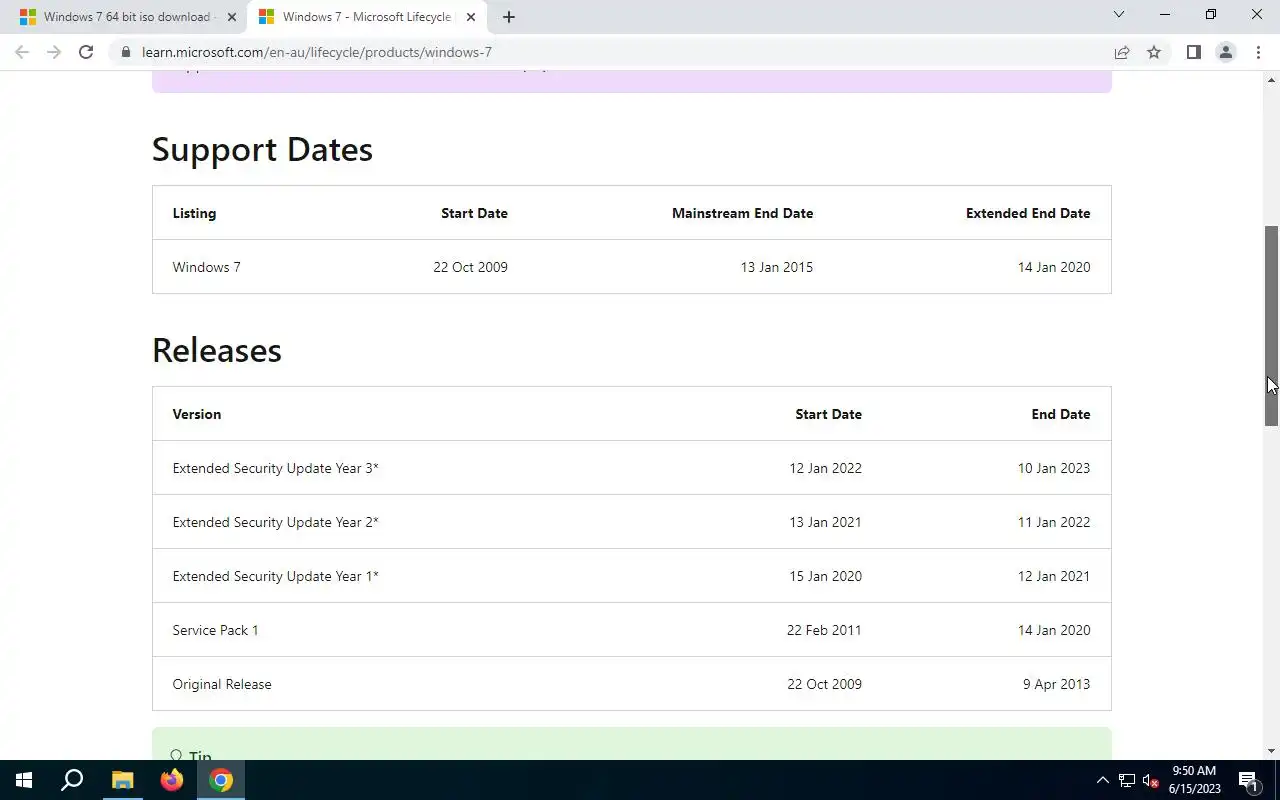Click the 12 Jan 2022 start date

tap(825, 468)
